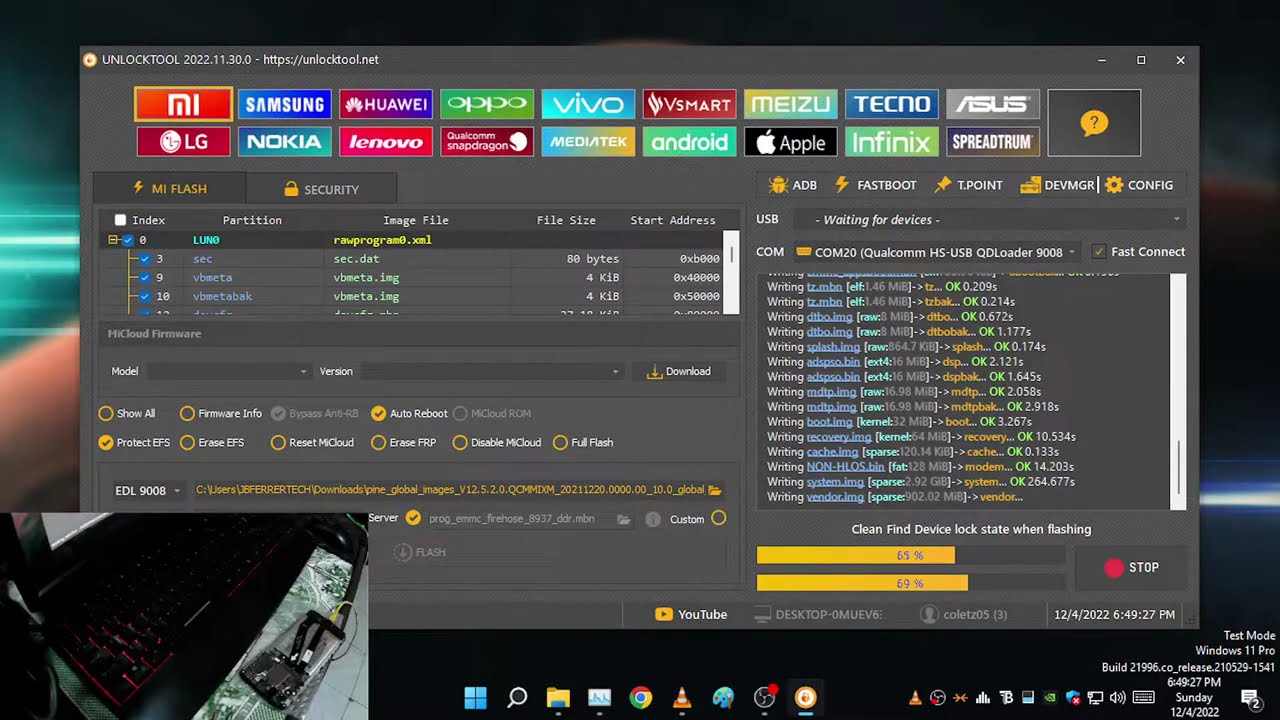Image resolution: width=1280 pixels, height=720 pixels.
Task: Select the Tecno brand icon
Action: click(x=892, y=104)
